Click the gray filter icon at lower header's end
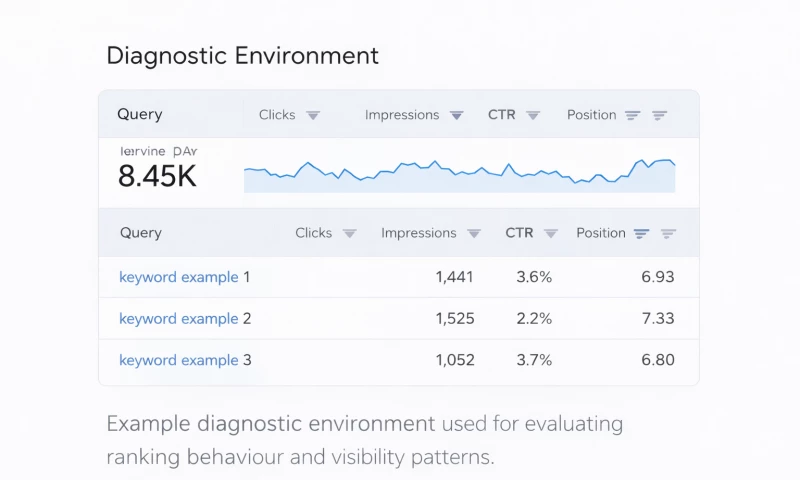The width and height of the screenshot is (800, 480). (669, 233)
